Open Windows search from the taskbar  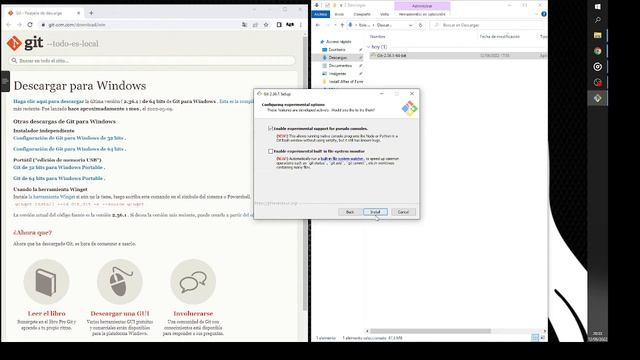coord(598,20)
